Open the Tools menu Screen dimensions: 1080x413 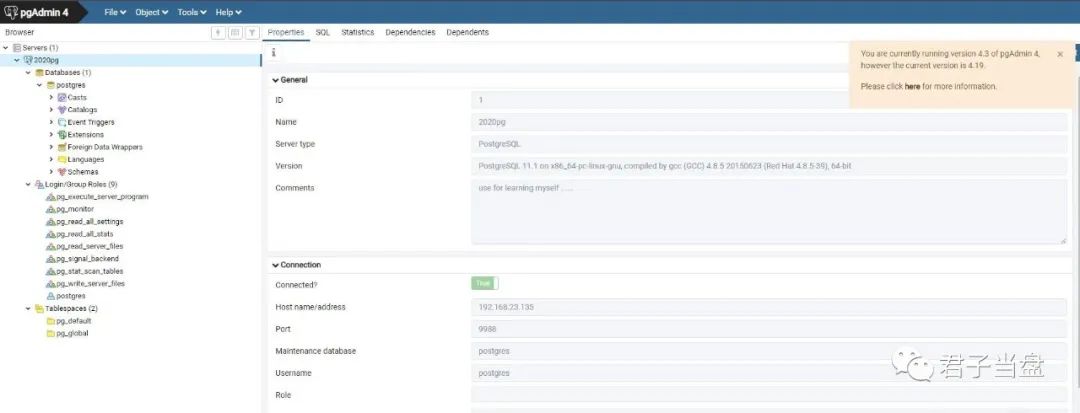[x=192, y=12]
